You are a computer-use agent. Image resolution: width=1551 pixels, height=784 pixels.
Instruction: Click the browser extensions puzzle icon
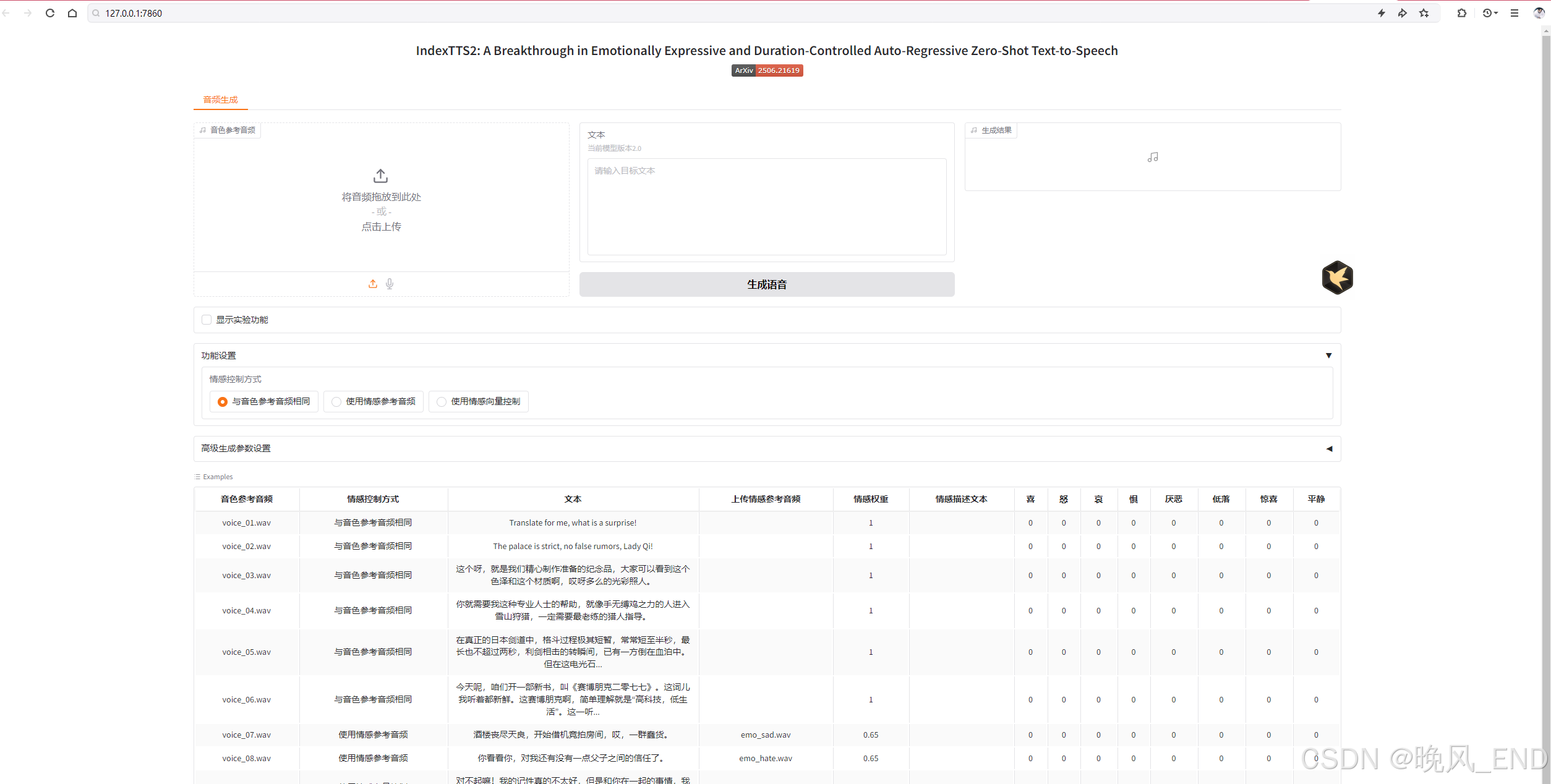point(1462,13)
